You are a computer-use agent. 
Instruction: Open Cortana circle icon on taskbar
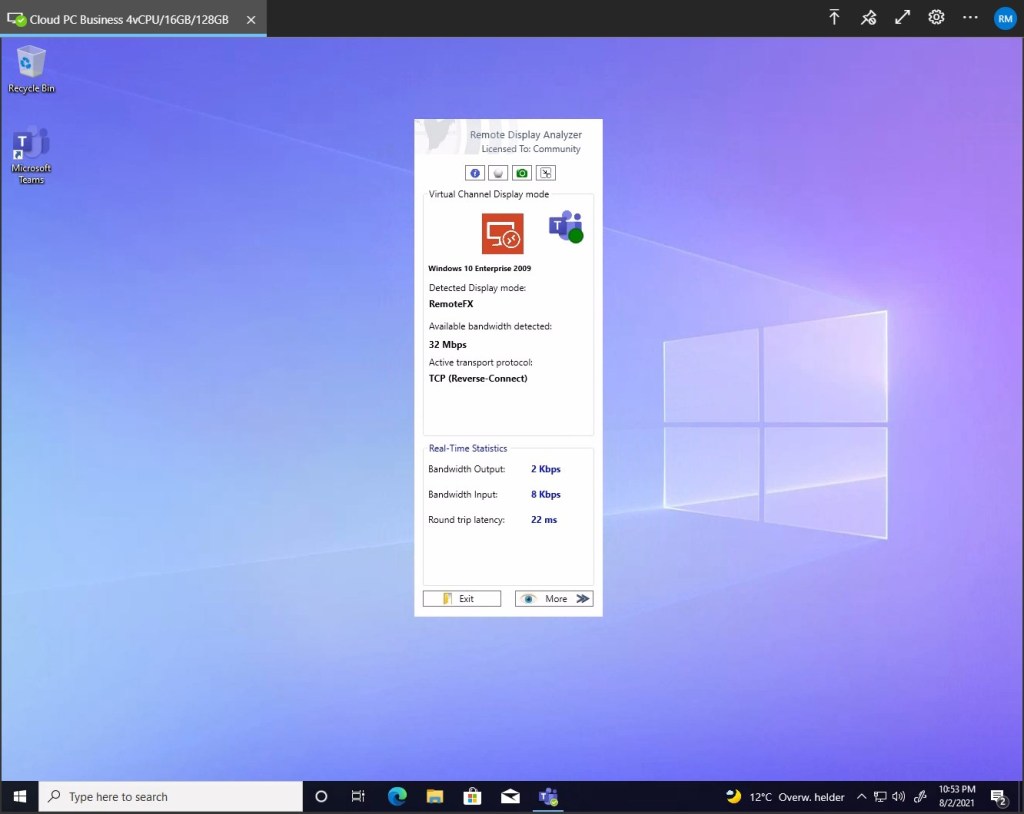click(321, 796)
